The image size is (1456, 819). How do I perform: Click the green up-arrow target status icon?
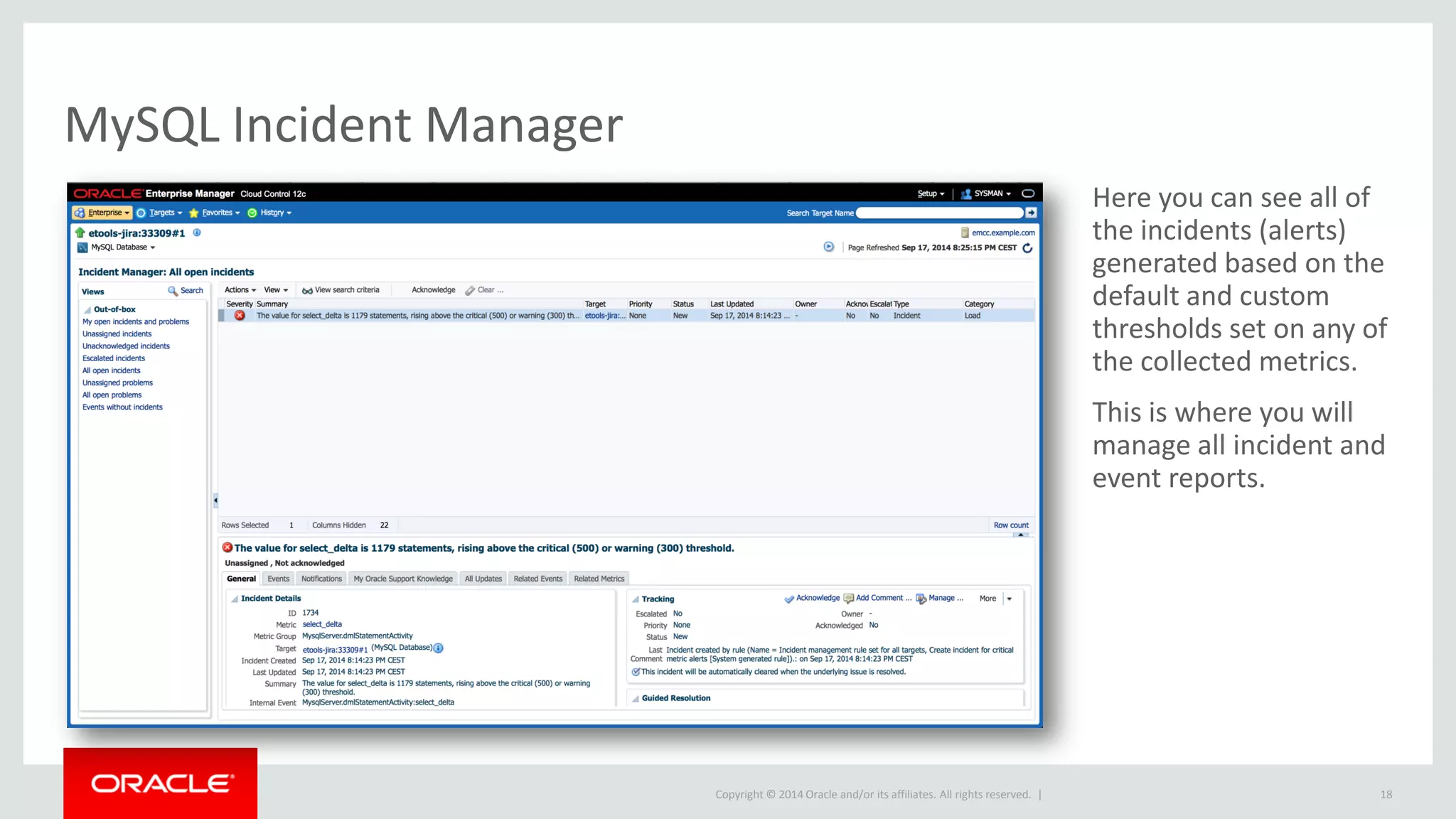point(80,232)
